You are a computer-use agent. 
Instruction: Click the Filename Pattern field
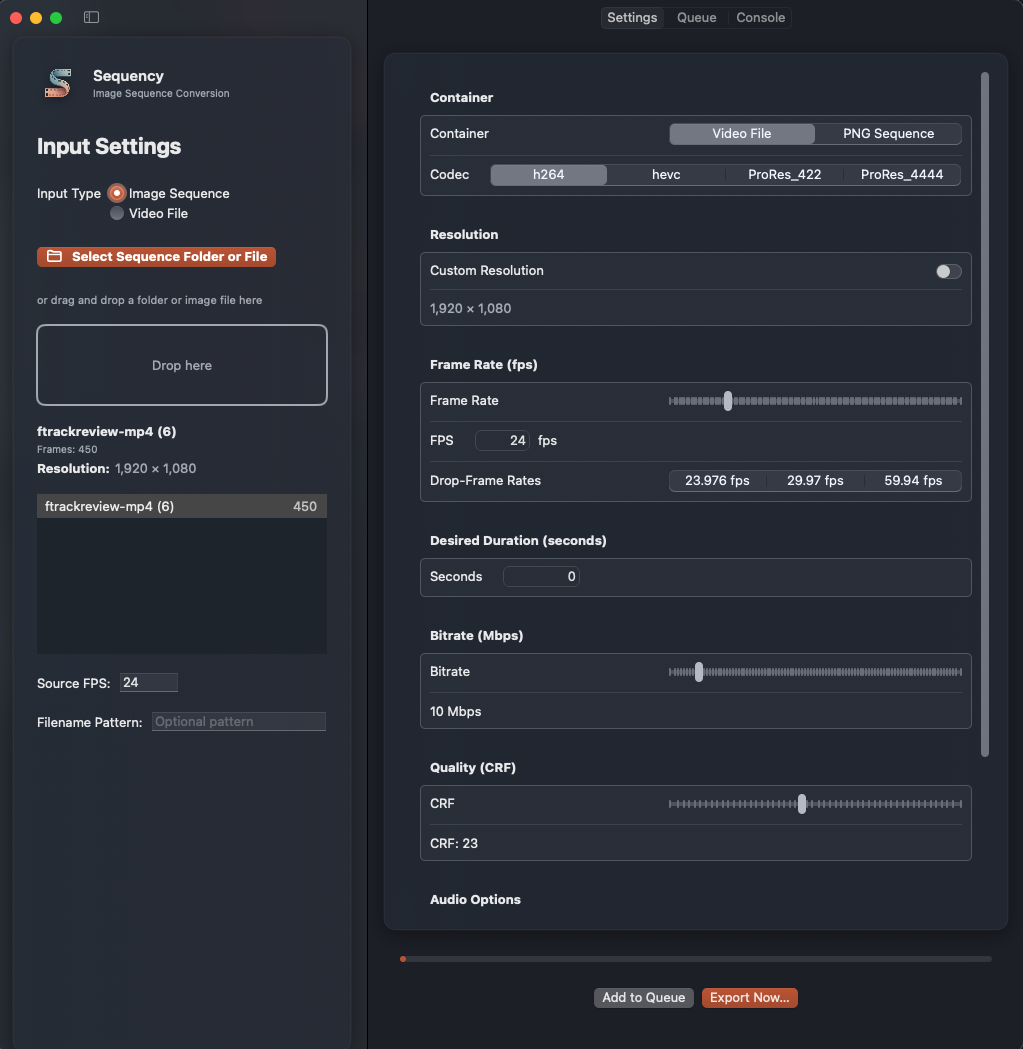click(239, 721)
